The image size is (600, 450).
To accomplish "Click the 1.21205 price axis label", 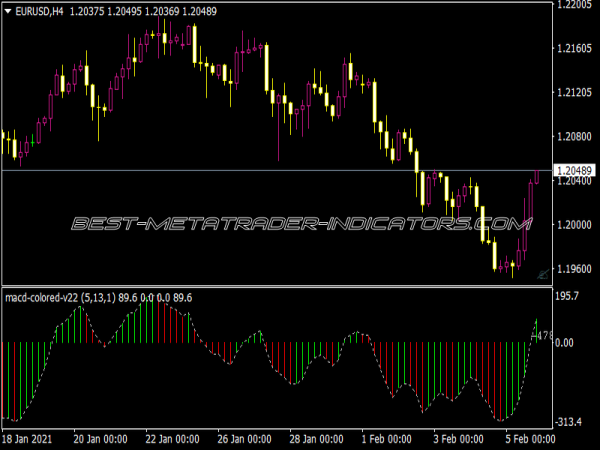I will point(574,92).
